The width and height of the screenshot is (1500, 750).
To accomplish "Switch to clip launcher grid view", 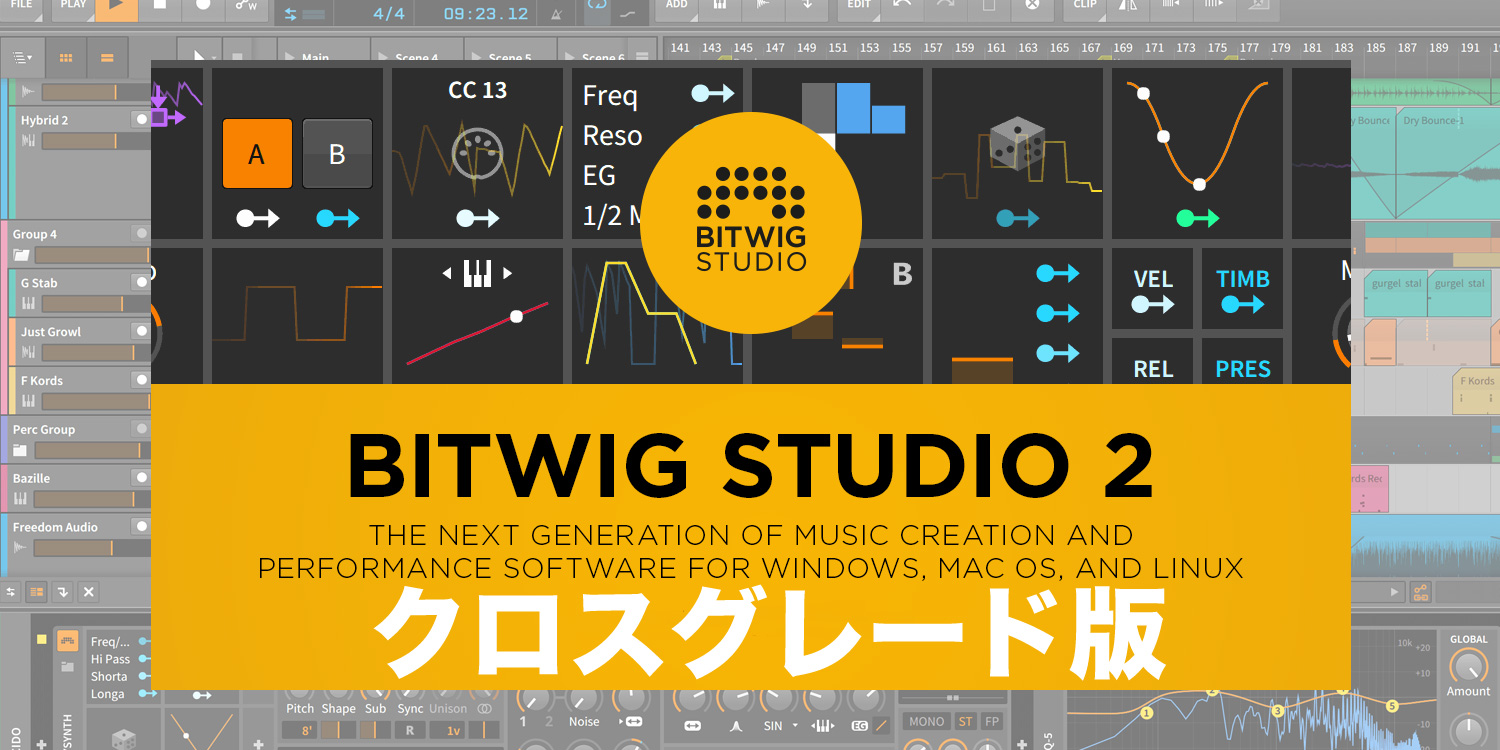I will tap(65, 58).
